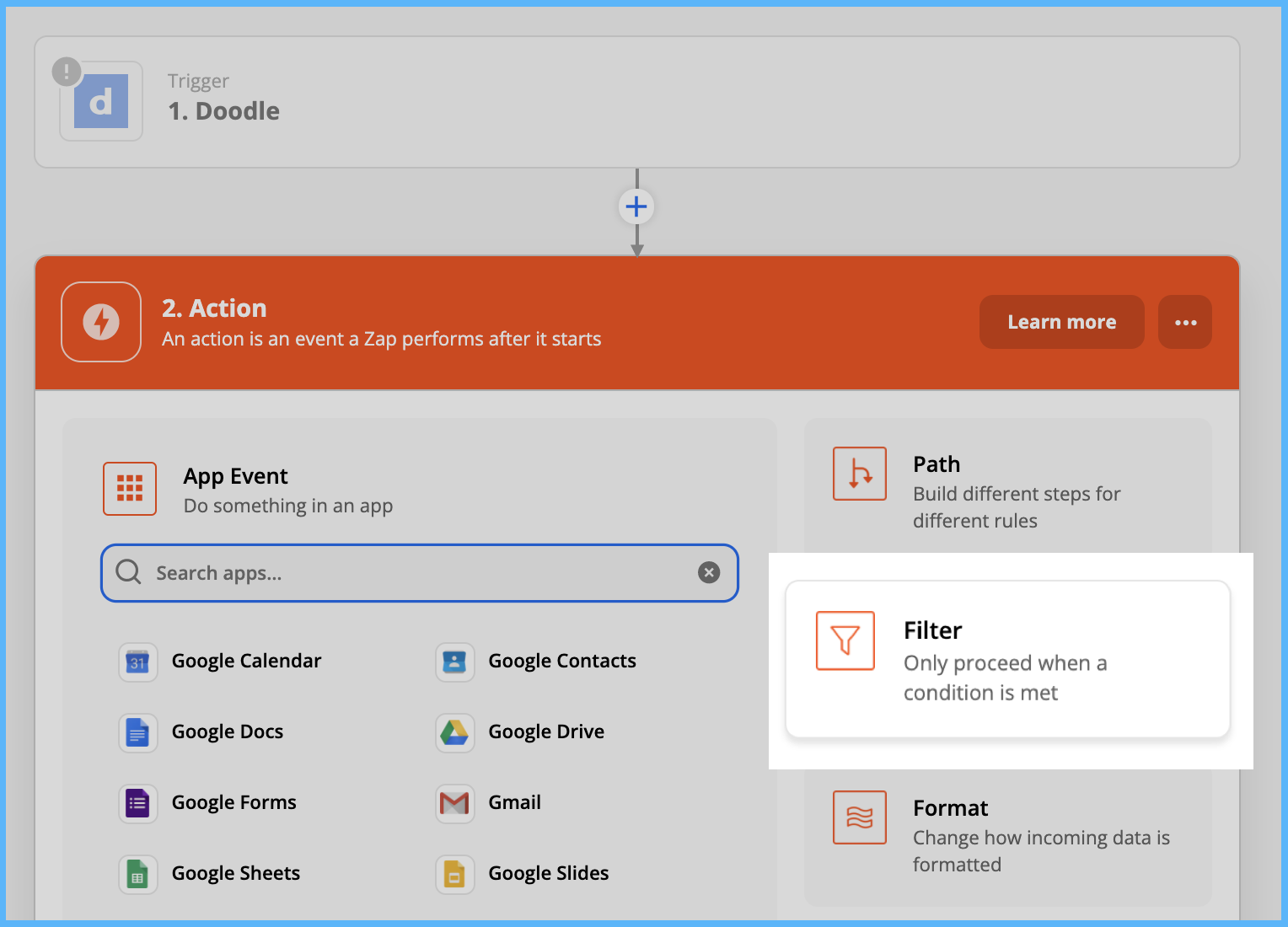Click 'Change how incoming data is formatted'

(x=1041, y=851)
